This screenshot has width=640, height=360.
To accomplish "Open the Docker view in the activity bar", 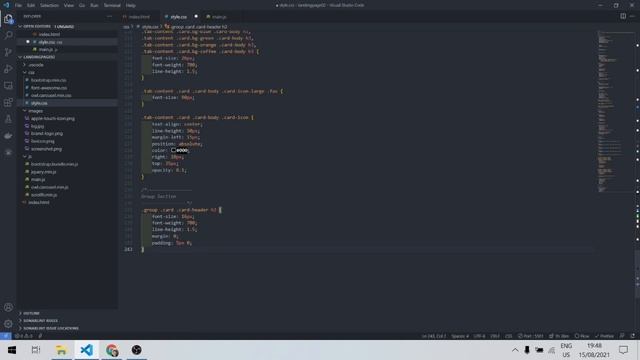I will (8, 136).
